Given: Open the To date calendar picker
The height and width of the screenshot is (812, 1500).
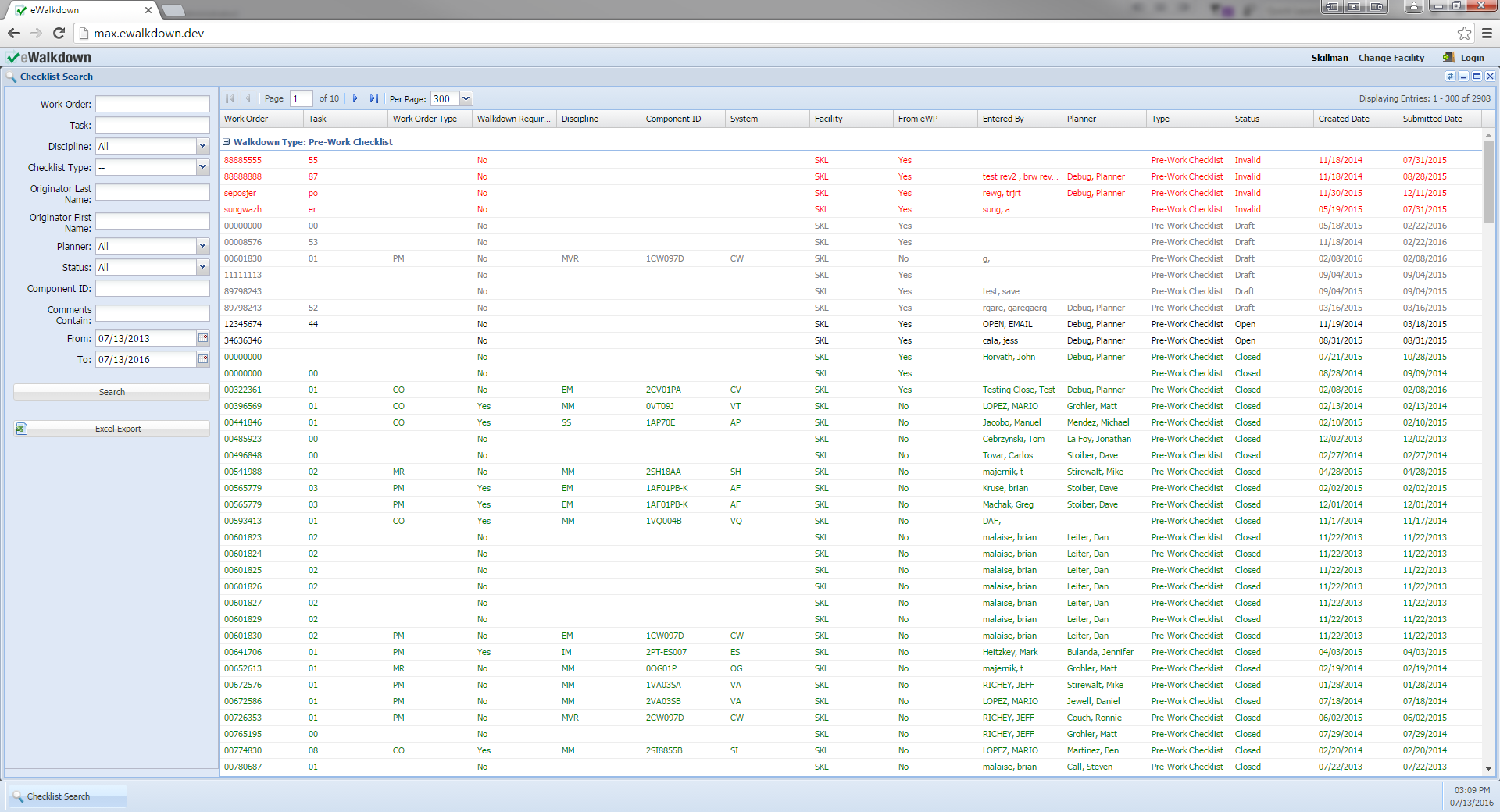Looking at the screenshot, I should tap(203, 359).
